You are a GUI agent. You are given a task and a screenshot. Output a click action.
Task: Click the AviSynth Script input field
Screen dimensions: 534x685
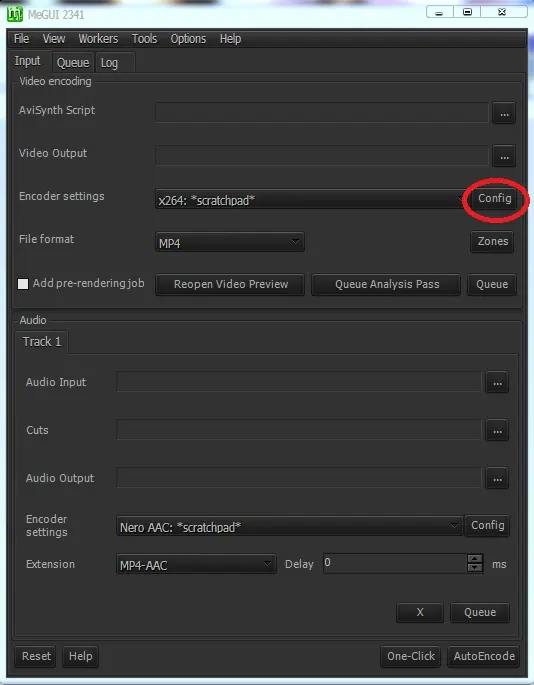(x=322, y=112)
